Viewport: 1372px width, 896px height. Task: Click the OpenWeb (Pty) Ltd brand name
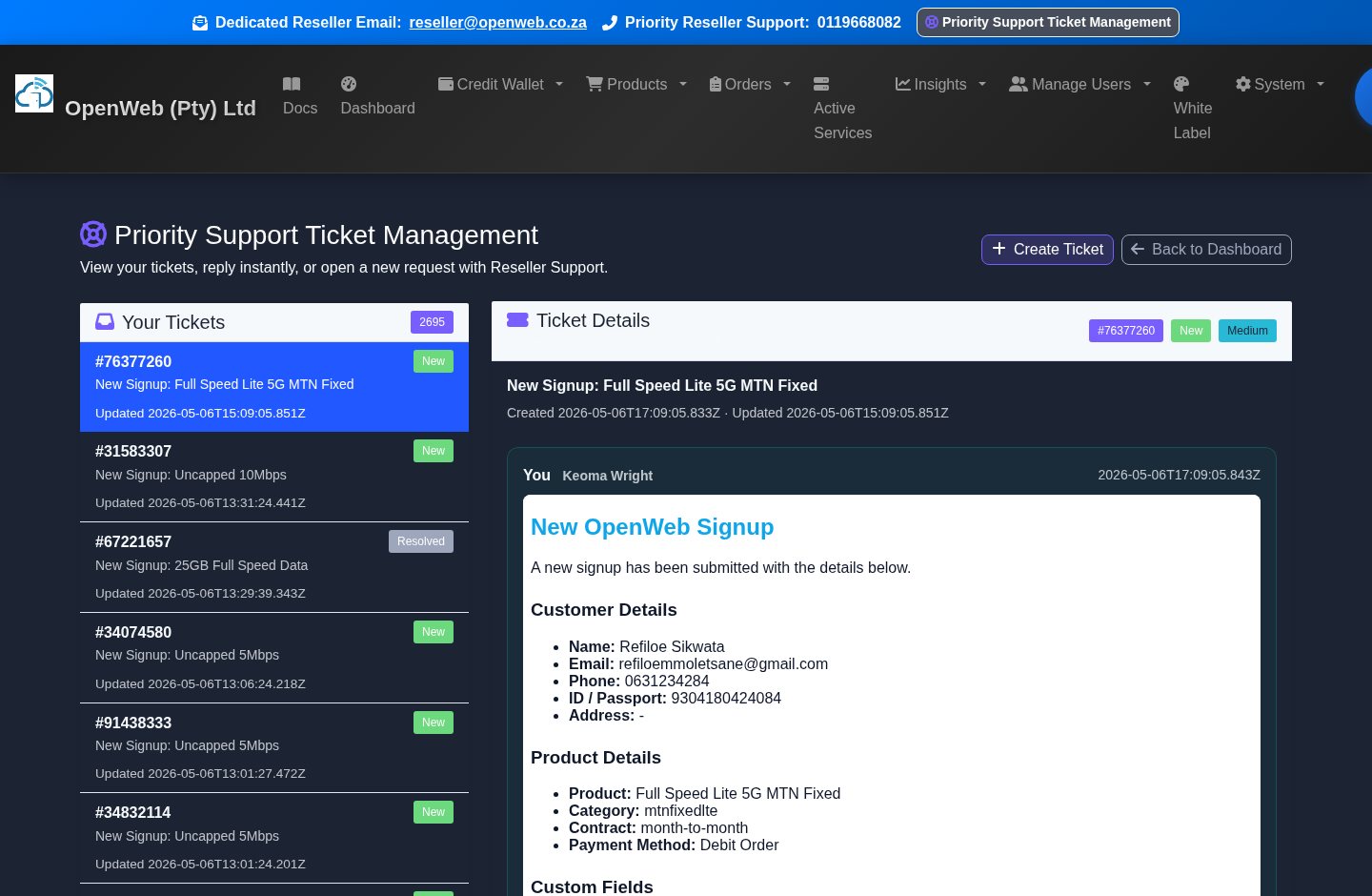pos(160,109)
